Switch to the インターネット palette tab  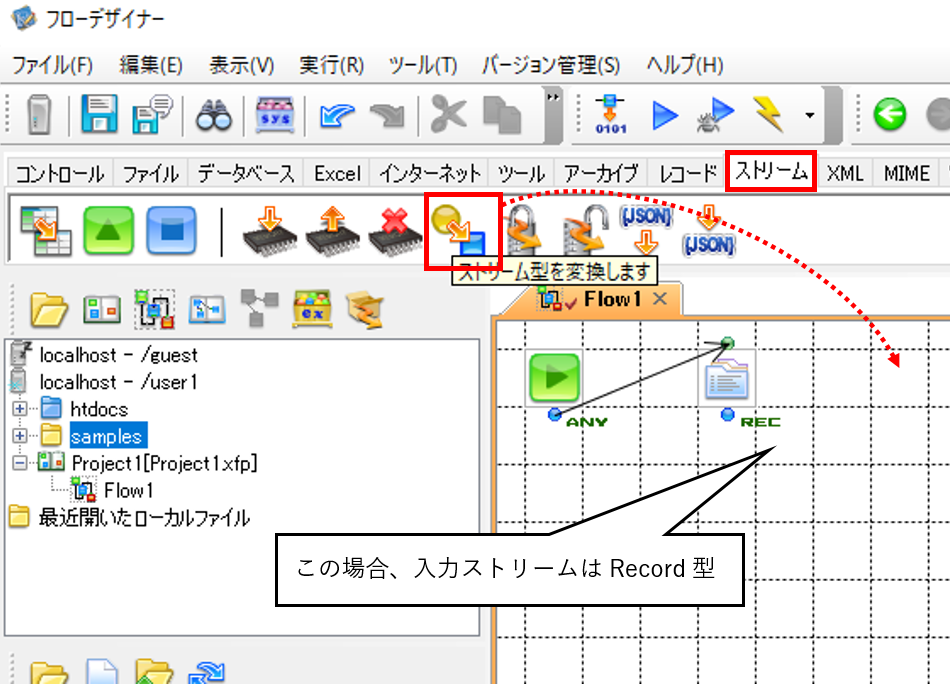click(x=430, y=173)
